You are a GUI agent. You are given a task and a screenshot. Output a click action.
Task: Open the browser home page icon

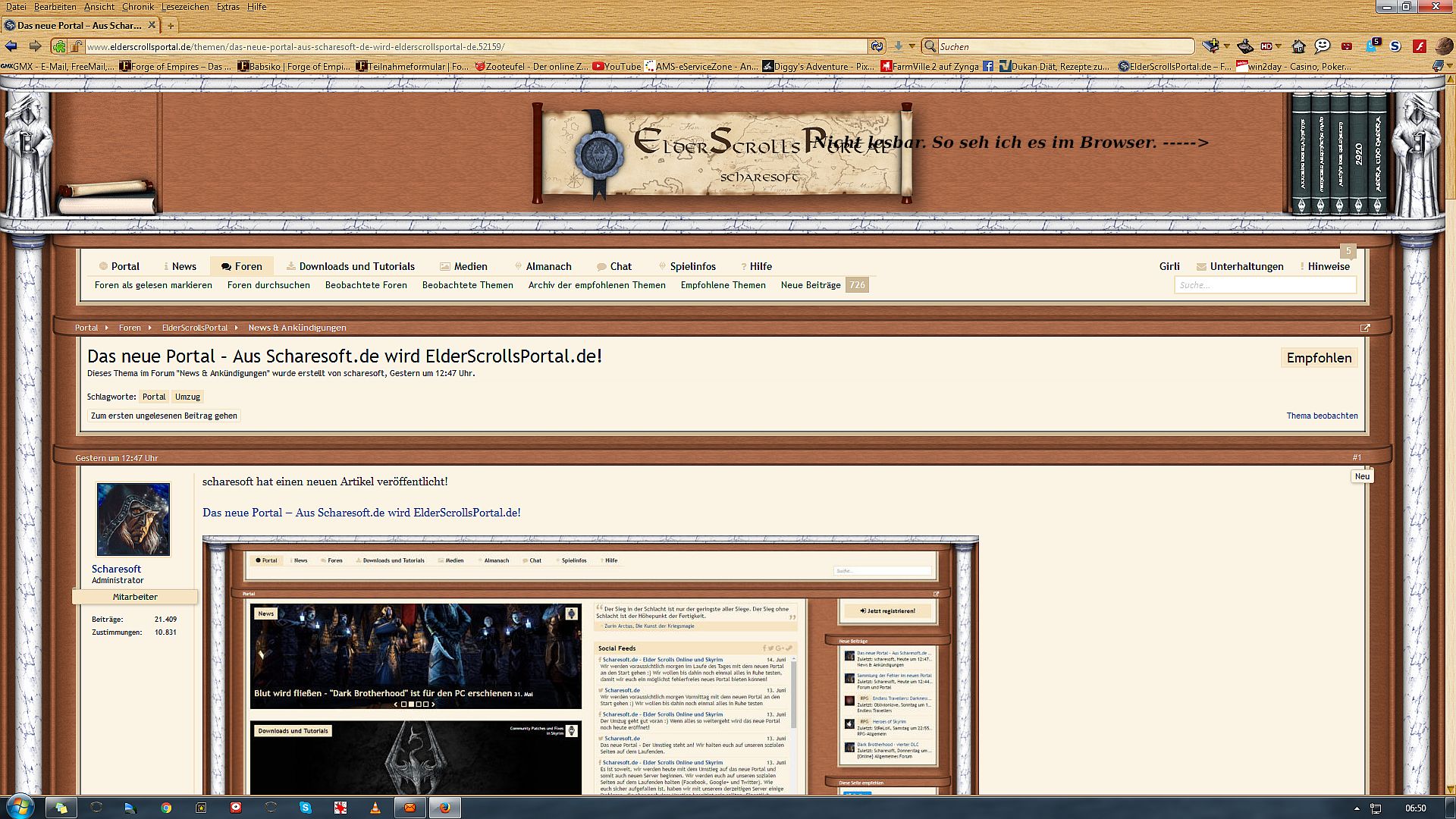pyautogui.click(x=1298, y=46)
